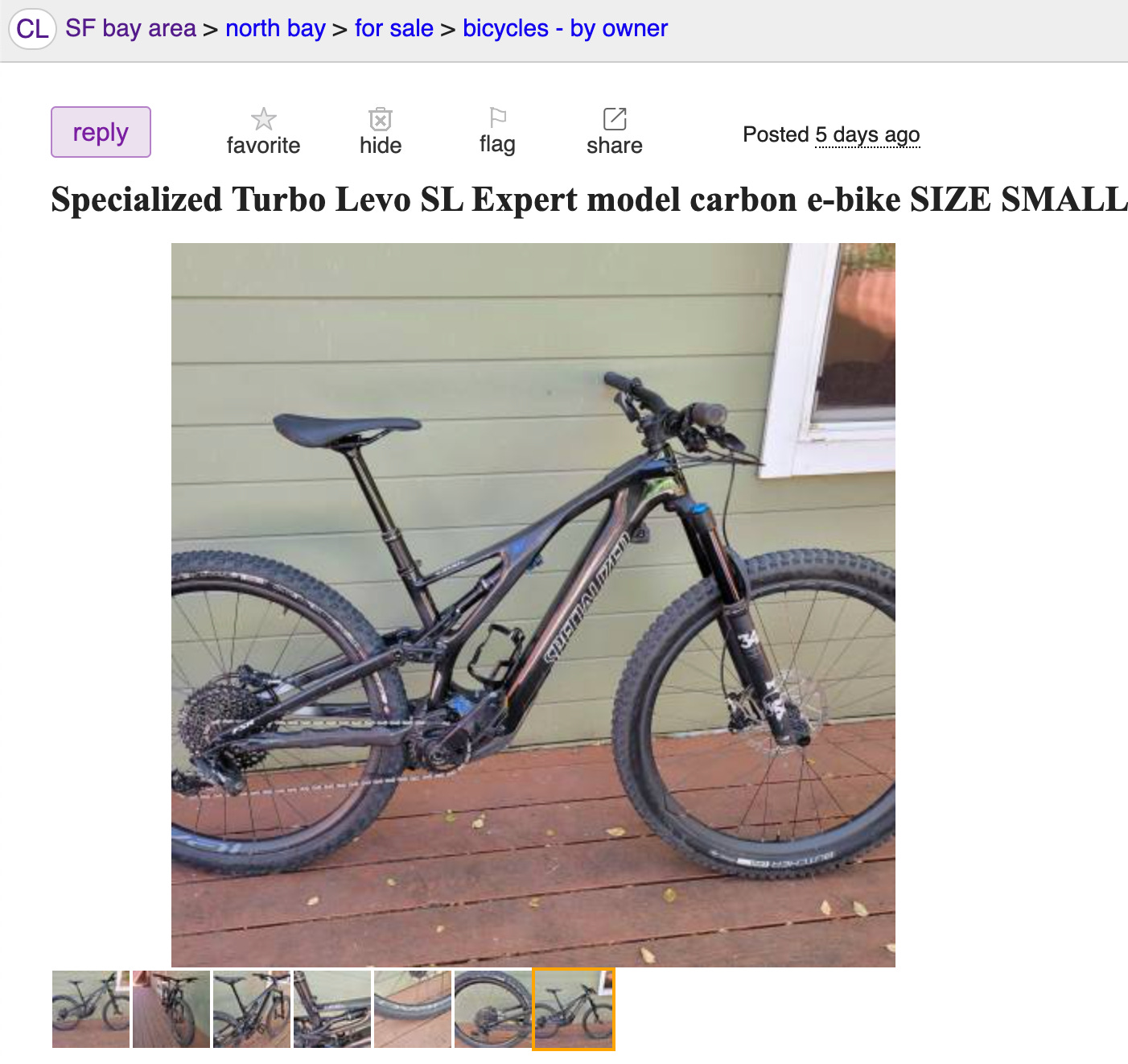The image size is (1128, 1064).
Task: Open bicycles - by owner listing category
Action: pyautogui.click(x=565, y=28)
